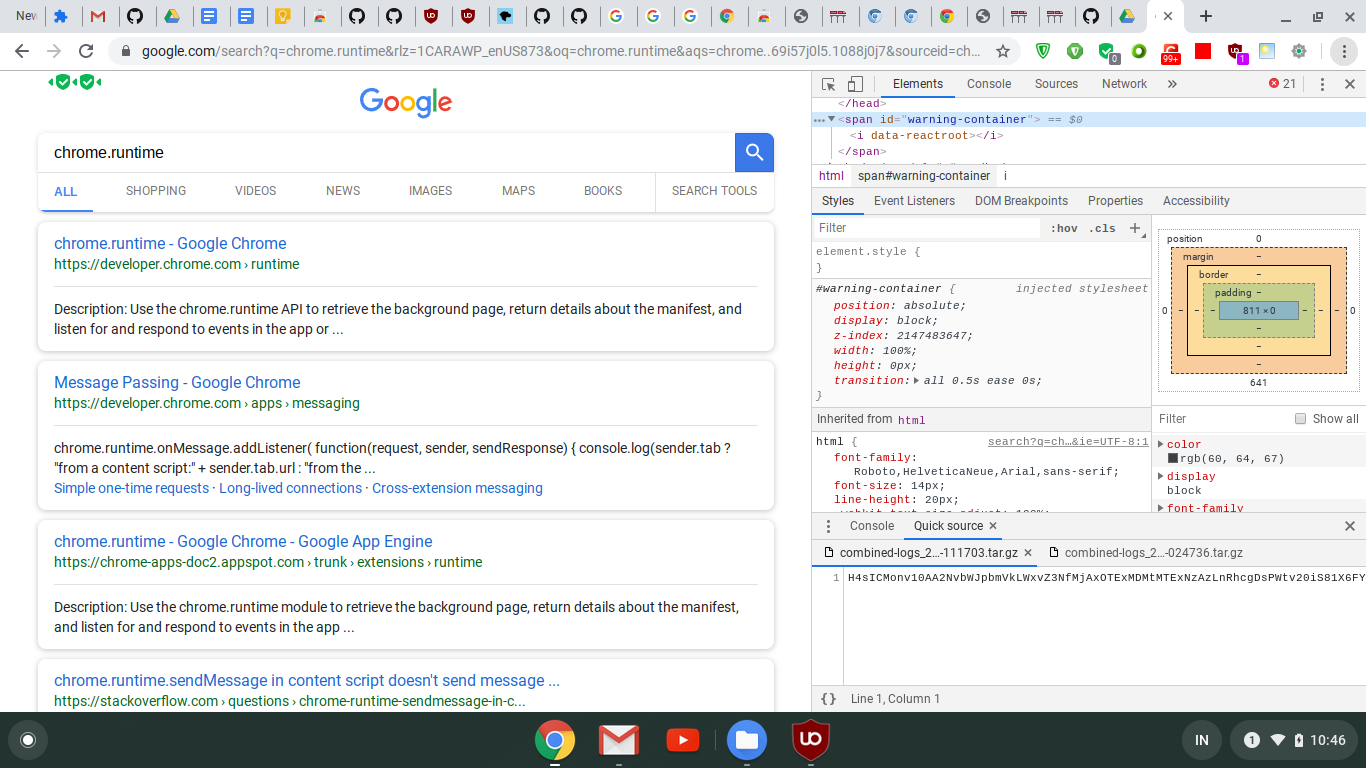The height and width of the screenshot is (768, 1366).
Task: Select the 'i' breadcrumb item
Action: [1005, 176]
